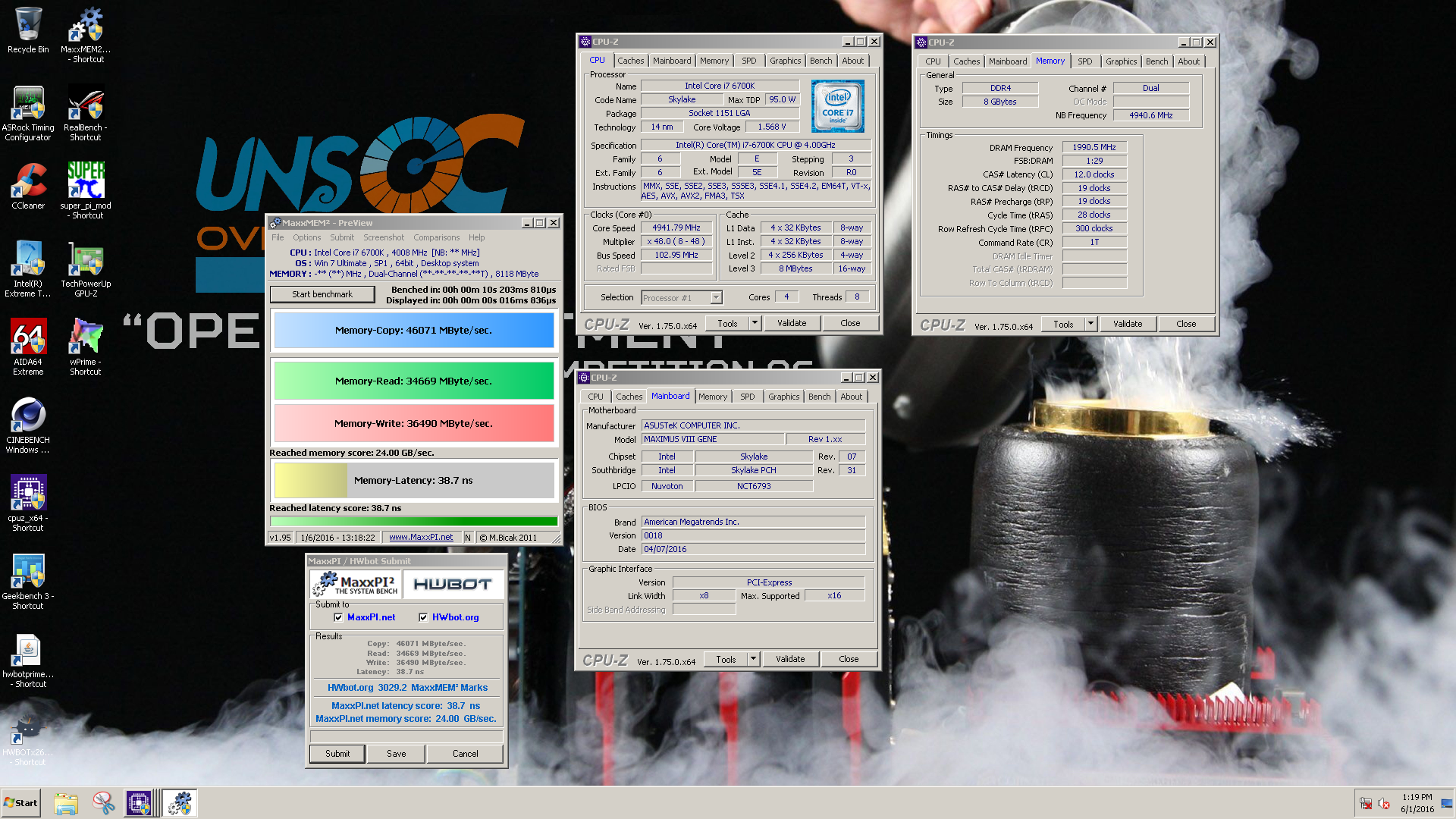Select the CCleaner desktop icon
Image resolution: width=1456 pixels, height=819 pixels.
pyautogui.click(x=28, y=187)
